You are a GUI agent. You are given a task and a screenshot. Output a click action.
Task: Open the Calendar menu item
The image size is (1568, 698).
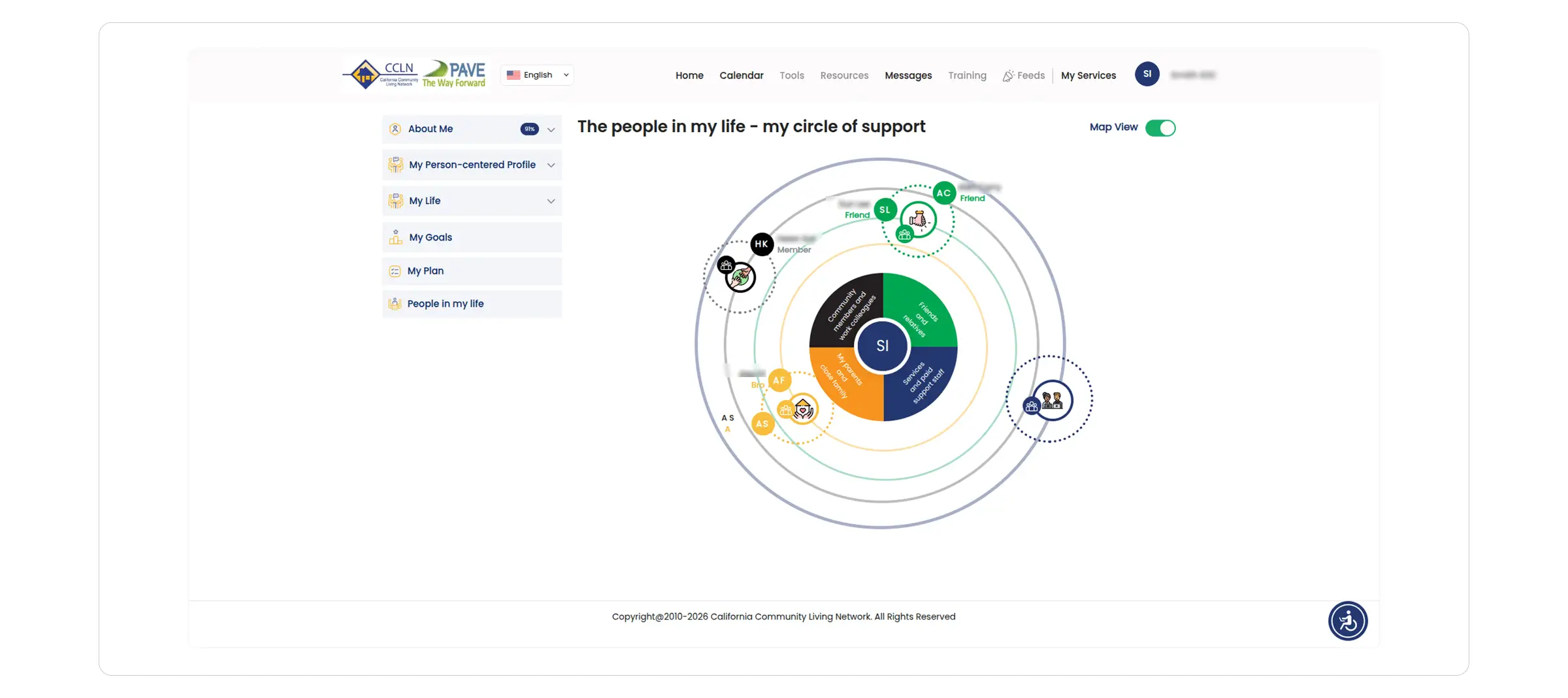point(742,75)
